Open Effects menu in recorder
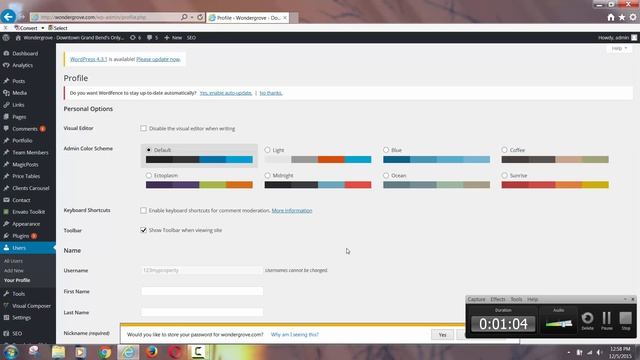640x360 pixels. (x=498, y=299)
